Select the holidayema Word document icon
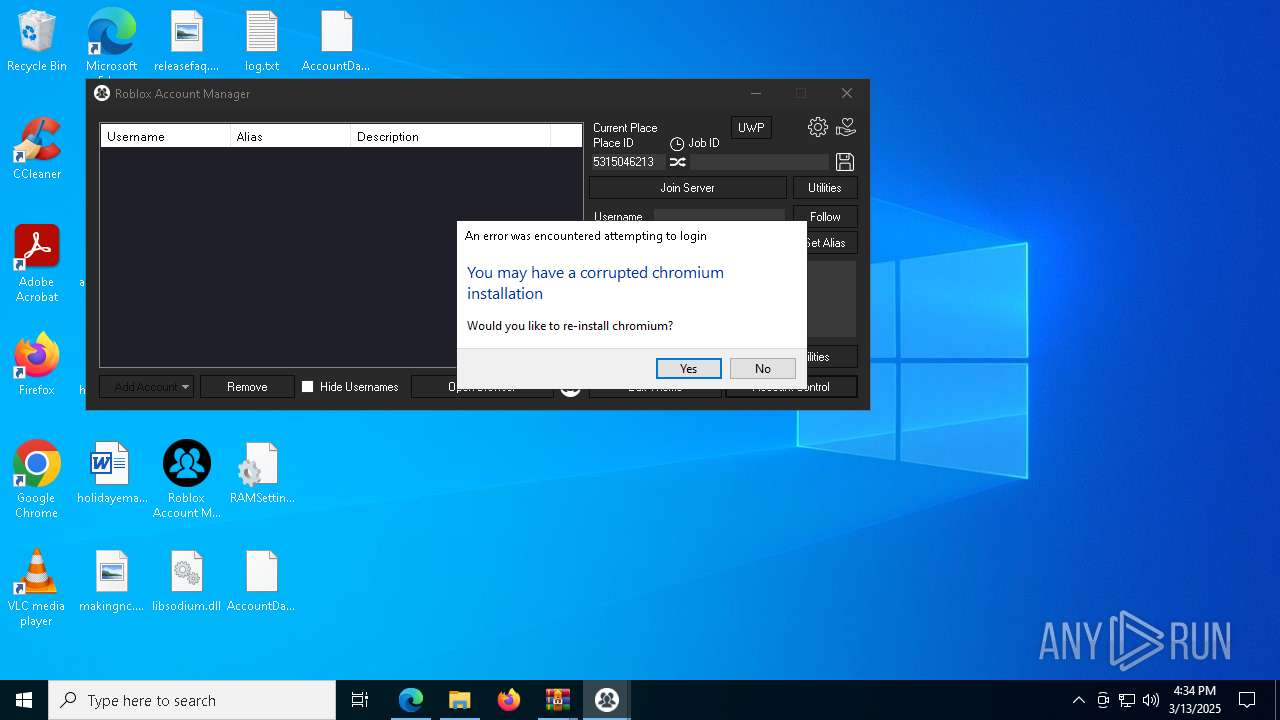Screen dimensions: 1280x720 [x=111, y=473]
